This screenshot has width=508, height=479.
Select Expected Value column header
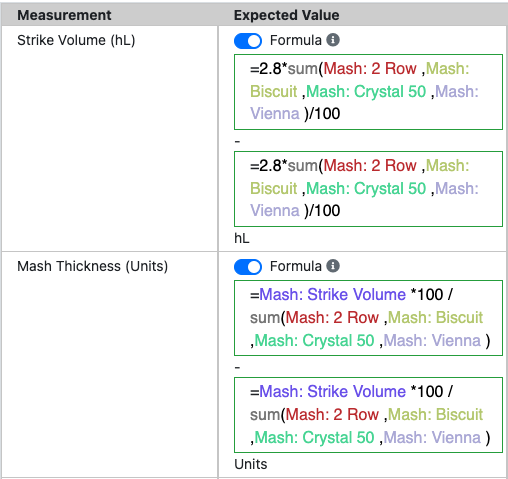tap(287, 15)
